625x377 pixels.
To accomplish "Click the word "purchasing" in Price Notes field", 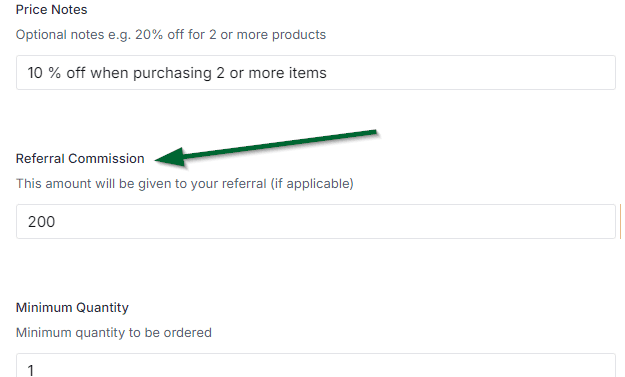I will (x=172, y=73).
